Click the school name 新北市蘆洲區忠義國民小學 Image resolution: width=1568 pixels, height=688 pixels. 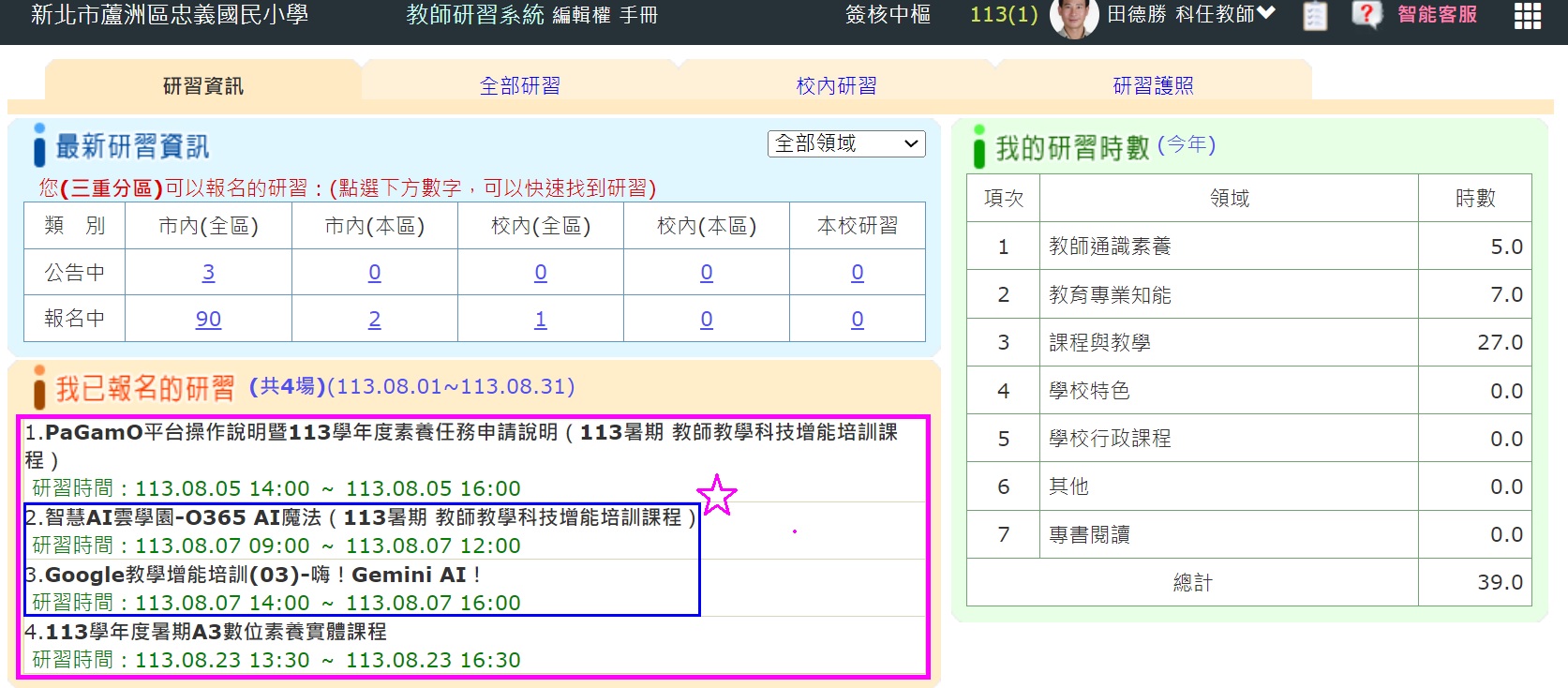click(x=170, y=14)
